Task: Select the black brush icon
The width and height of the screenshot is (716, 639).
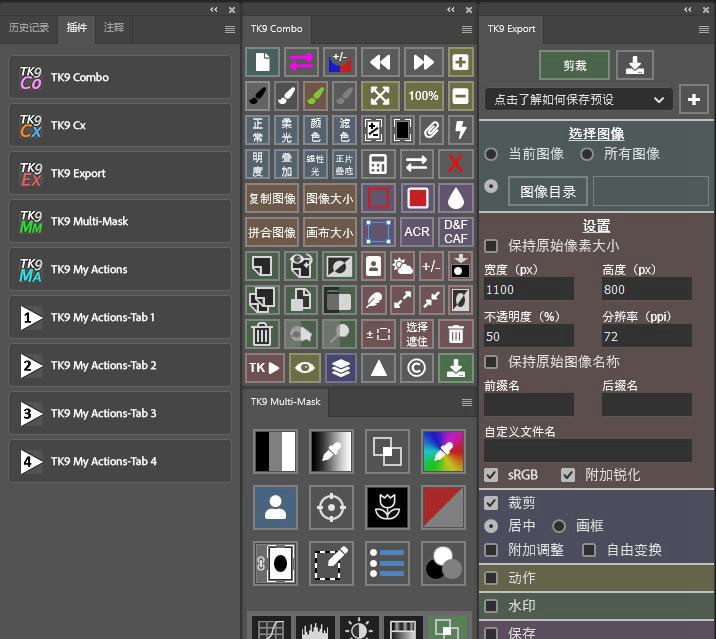Action: (x=258, y=96)
